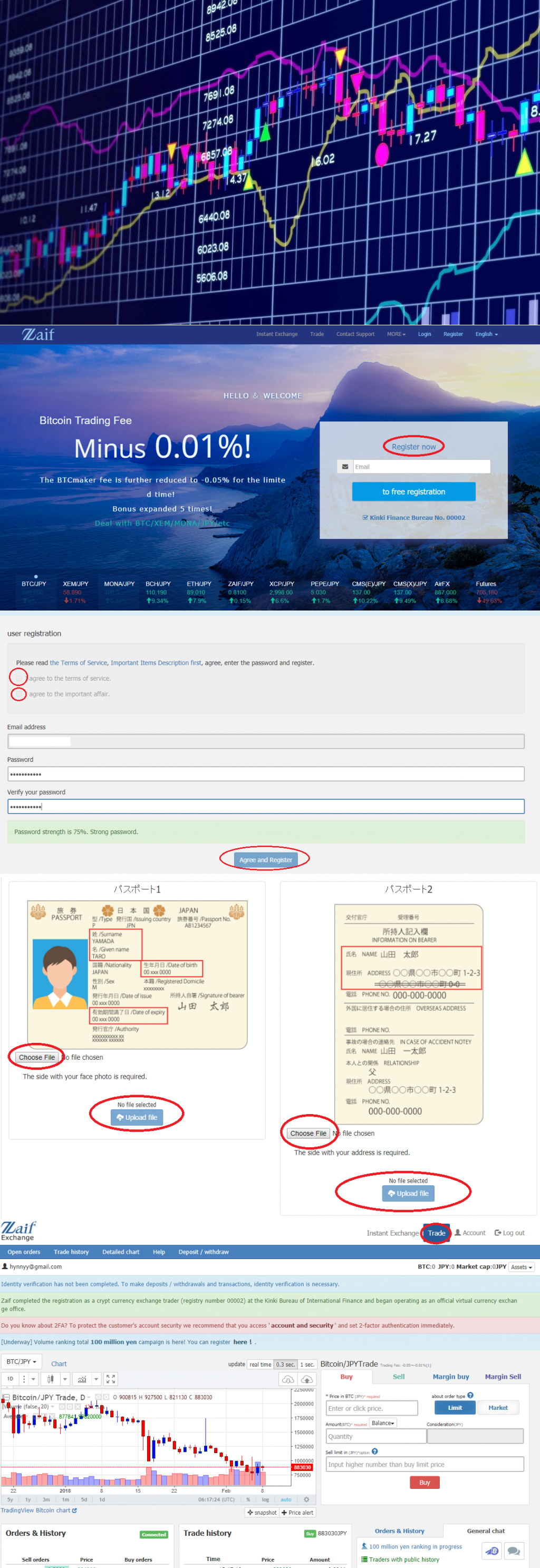
Task: Click the 'Enter or click price' field
Action: click(371, 1408)
